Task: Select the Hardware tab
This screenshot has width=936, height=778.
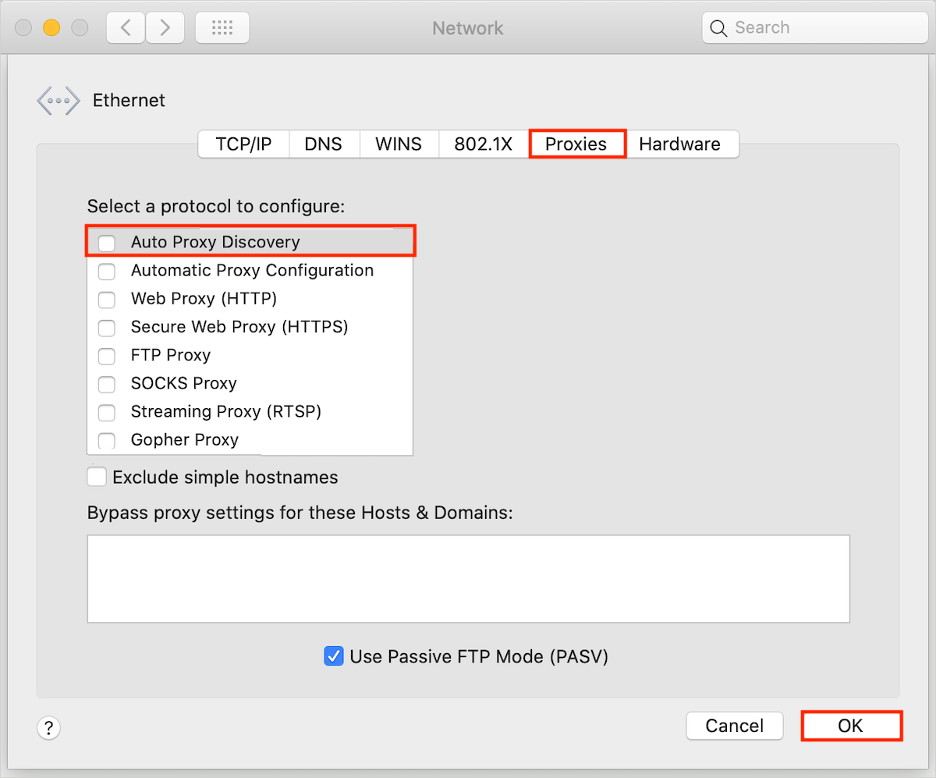Action: coord(682,144)
